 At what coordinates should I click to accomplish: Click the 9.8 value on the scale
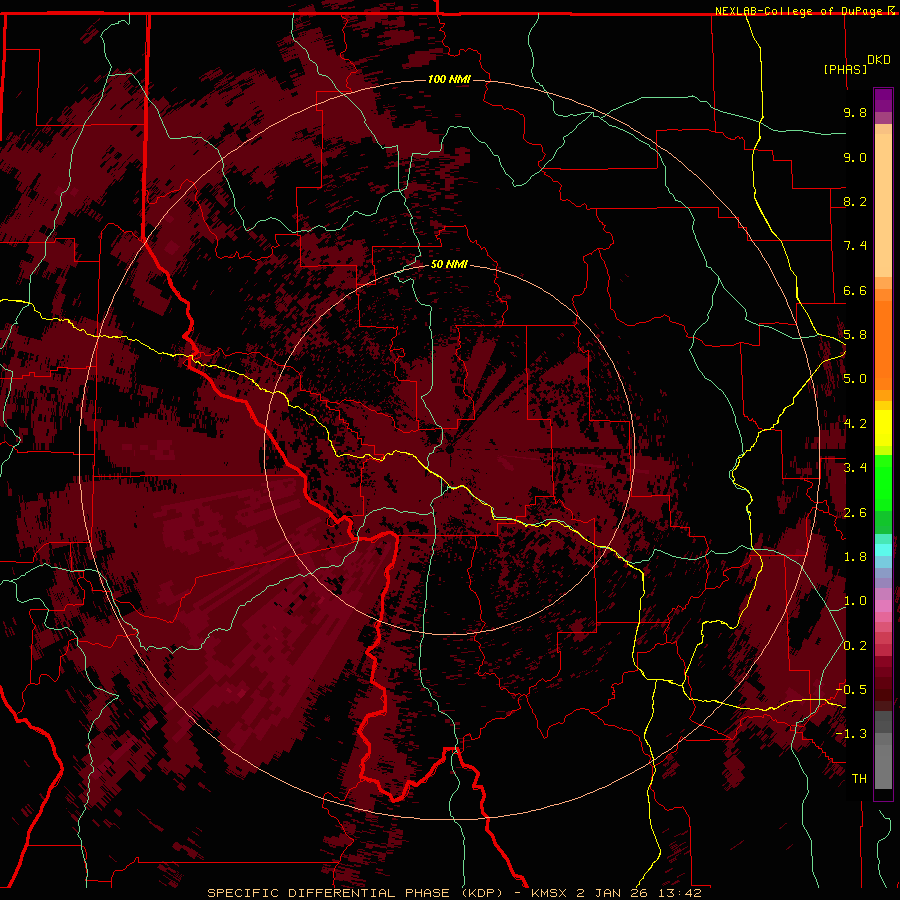pos(855,112)
